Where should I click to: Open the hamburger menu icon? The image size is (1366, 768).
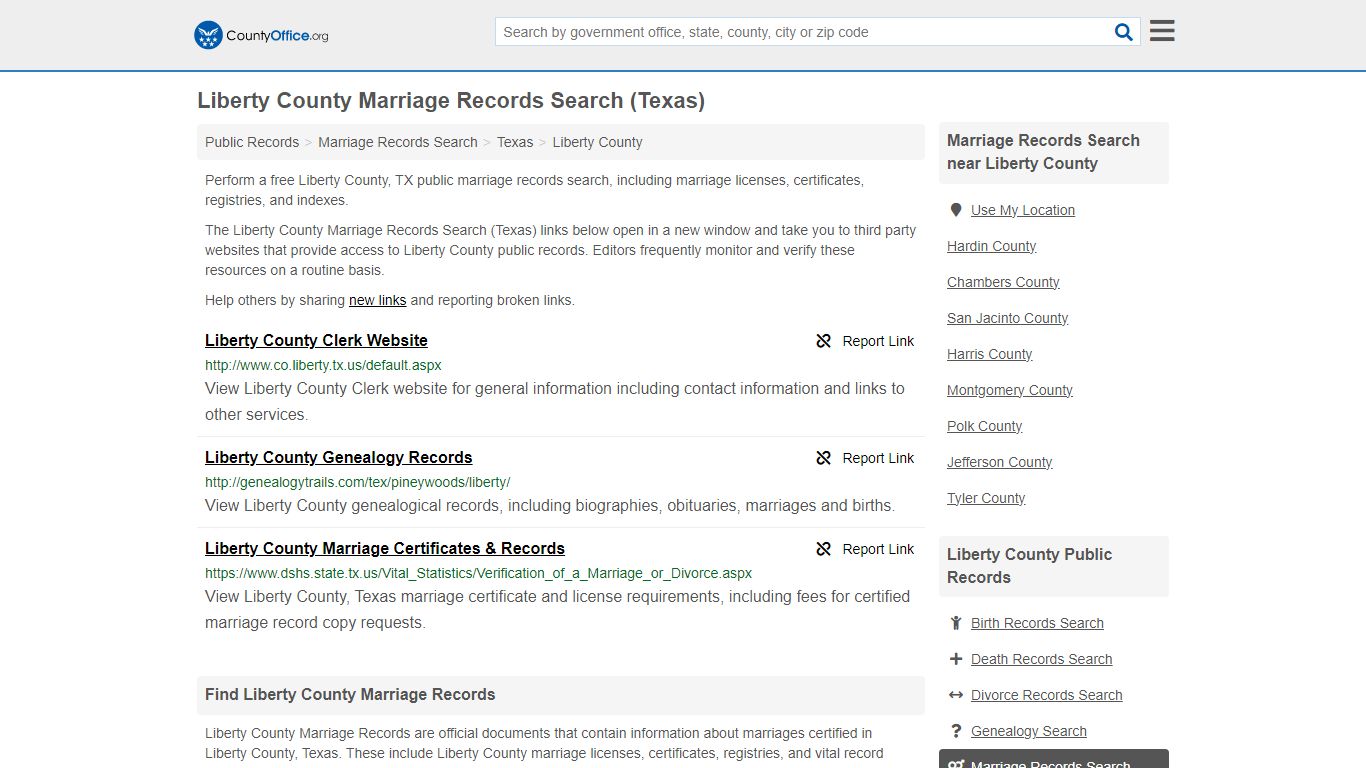click(1162, 31)
